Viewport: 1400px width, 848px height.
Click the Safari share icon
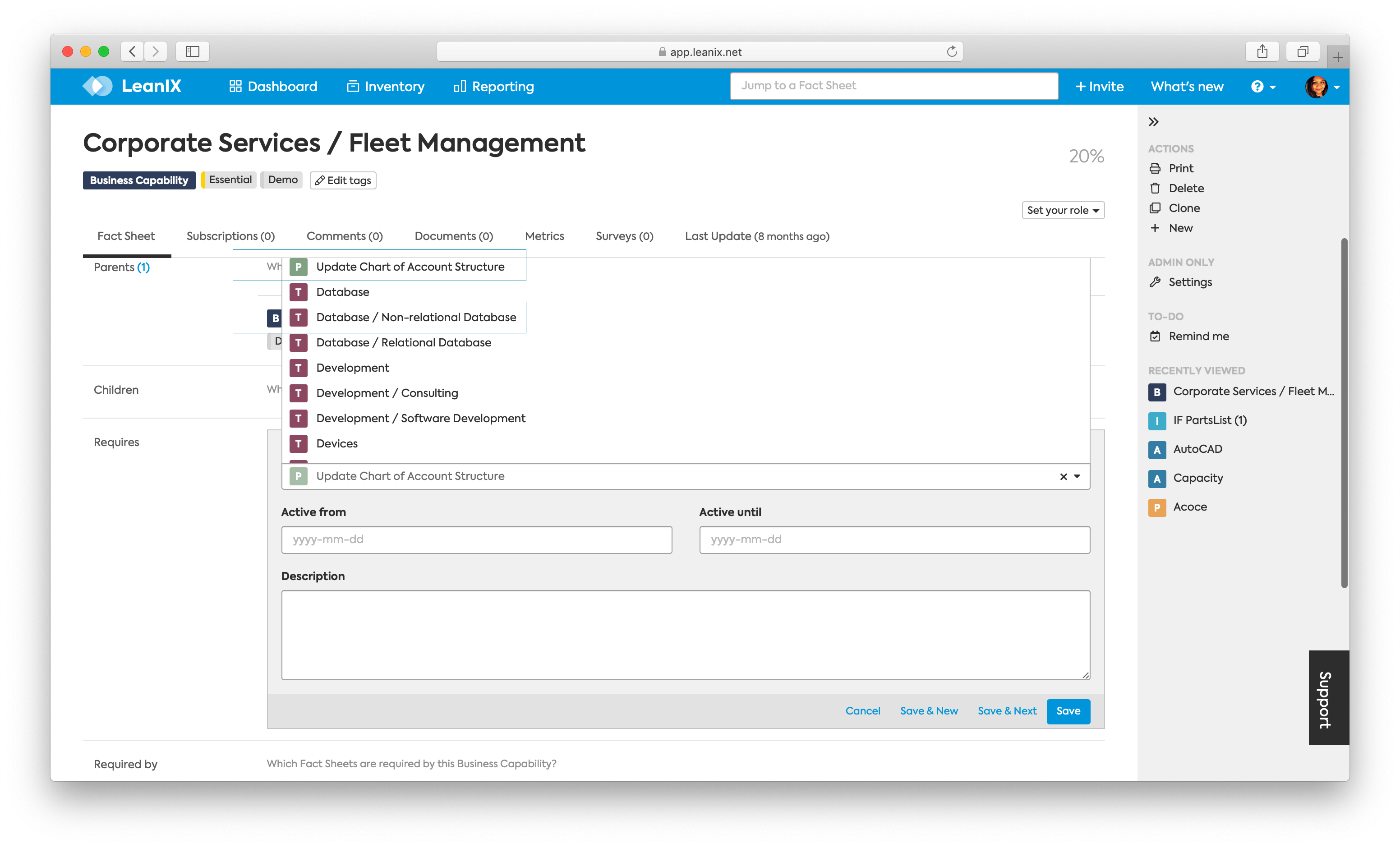(1262, 52)
